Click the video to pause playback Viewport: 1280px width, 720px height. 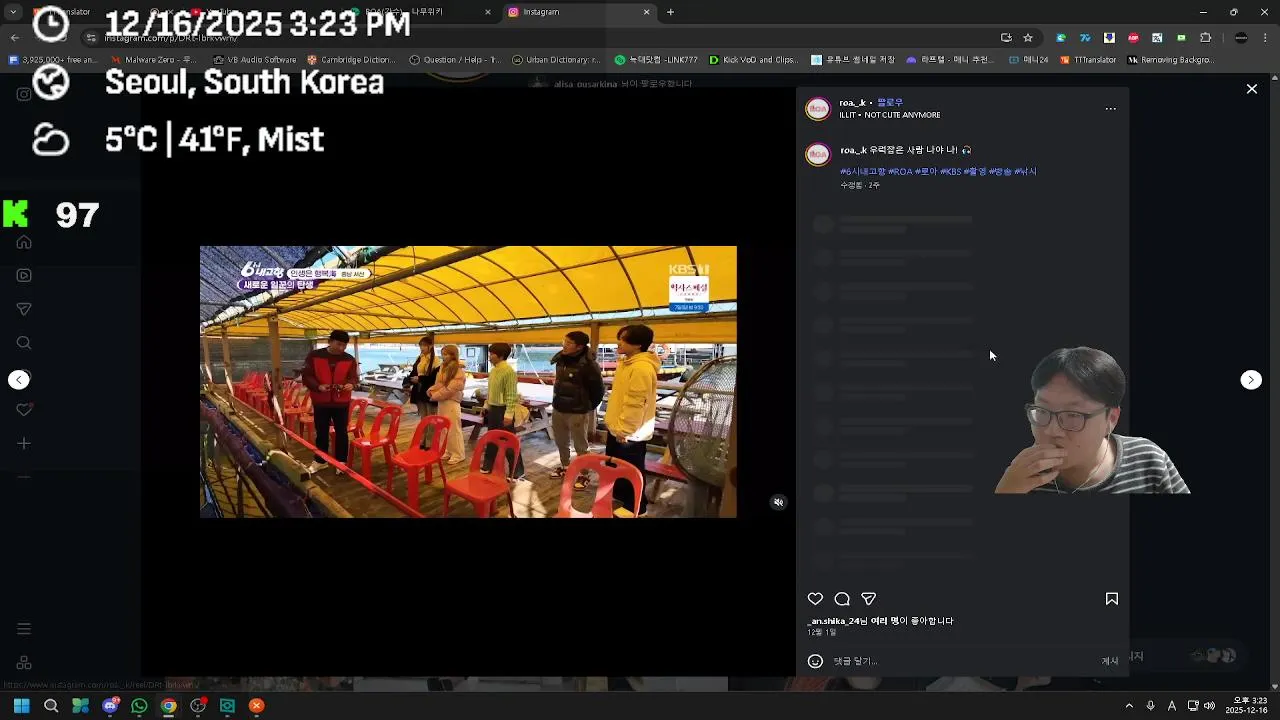468,382
